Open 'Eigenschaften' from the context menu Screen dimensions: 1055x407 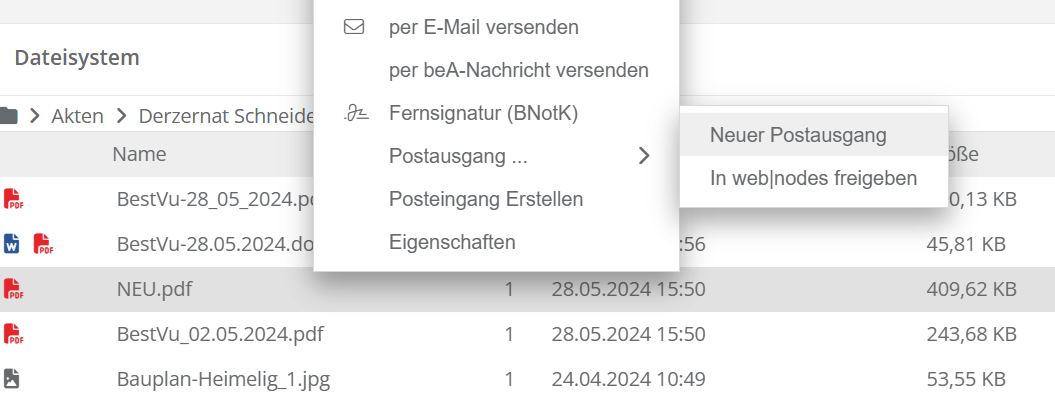[x=452, y=242]
